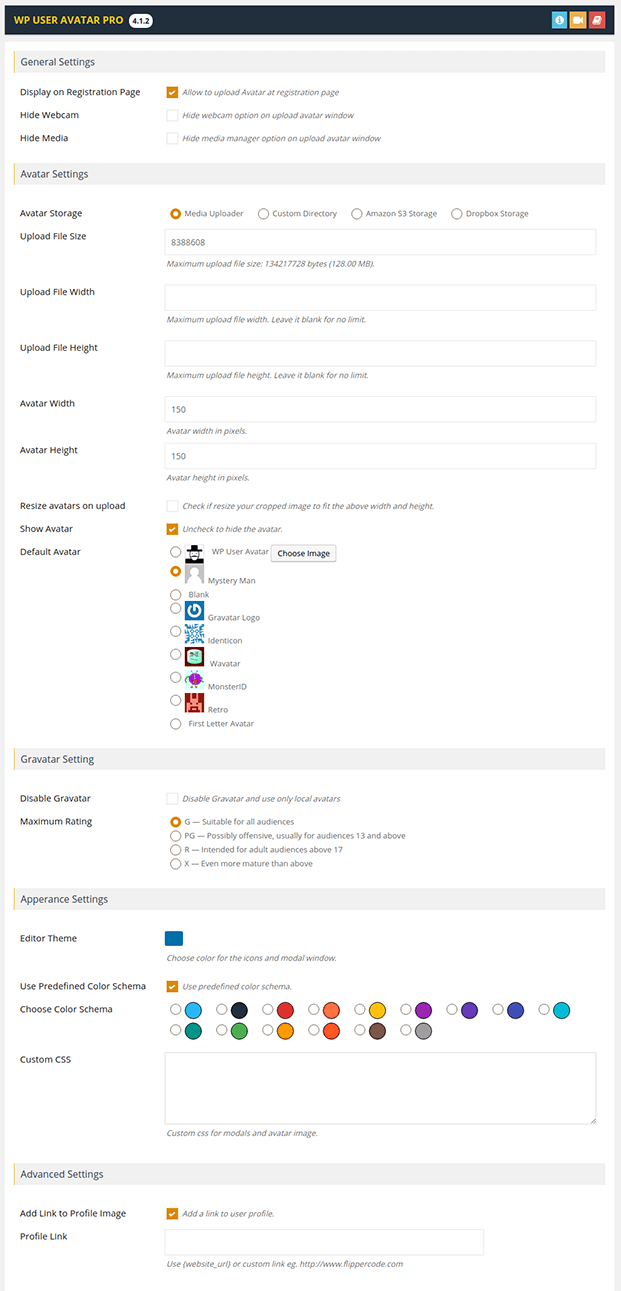Viewport: 621px width, 1291px height.
Task: Click the 4.1.2 version badge
Action: pos(139,19)
